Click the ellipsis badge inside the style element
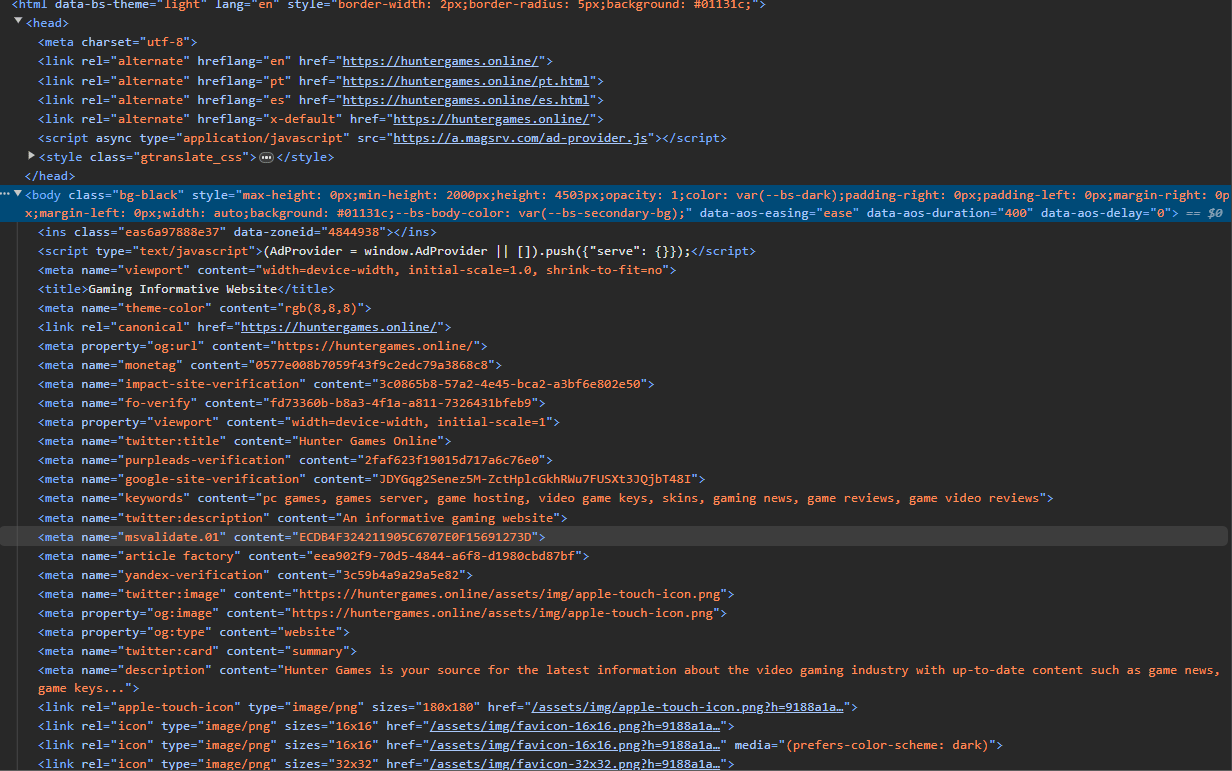This screenshot has height=771, width=1232. (x=266, y=157)
